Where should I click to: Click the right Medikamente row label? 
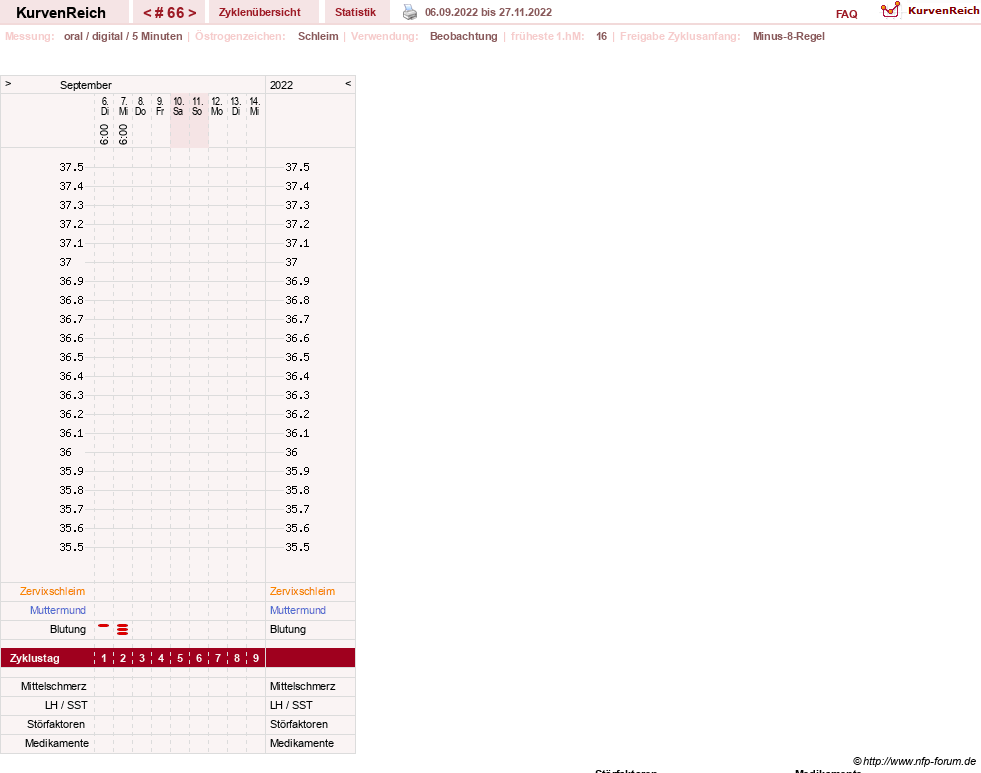pyautogui.click(x=302, y=743)
